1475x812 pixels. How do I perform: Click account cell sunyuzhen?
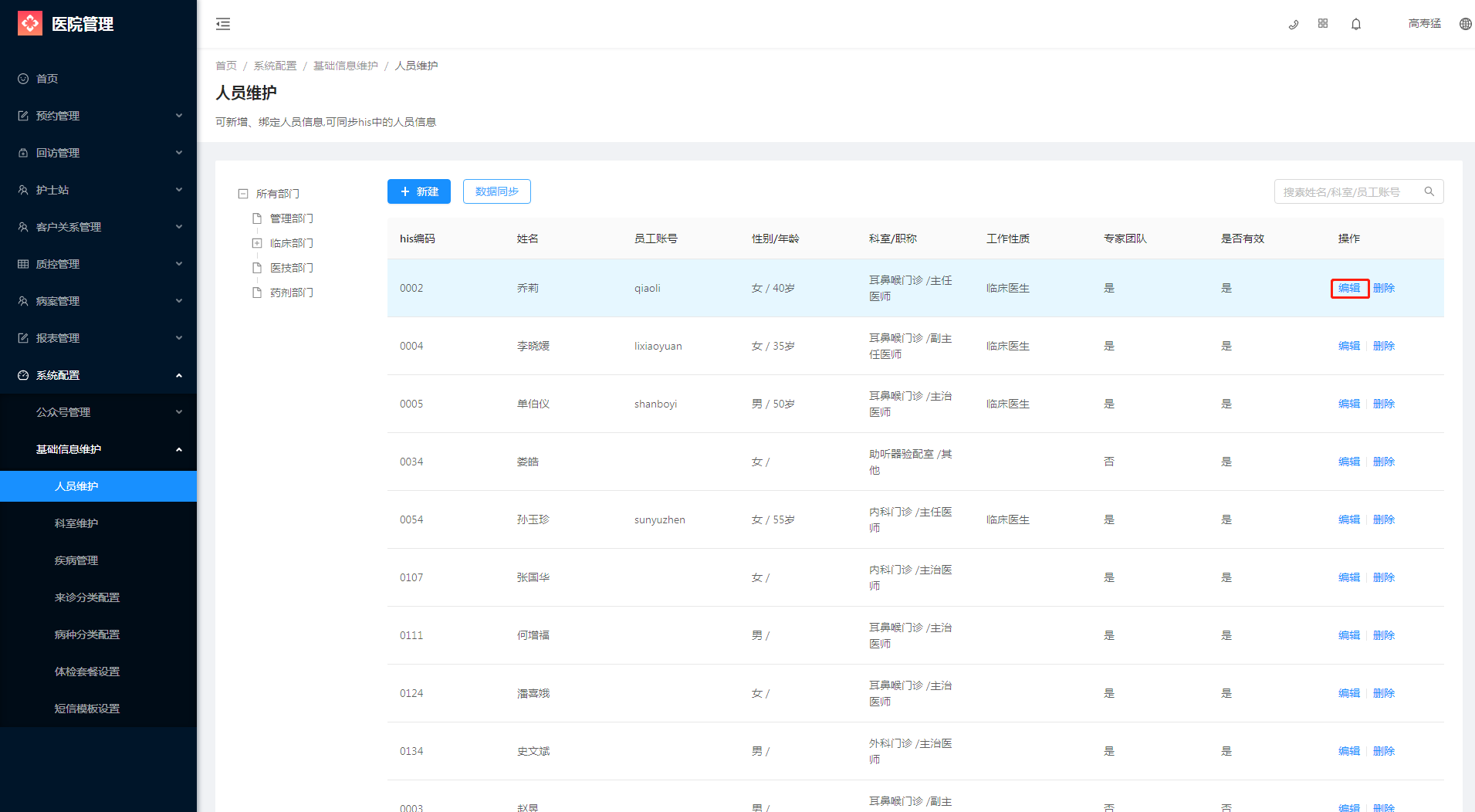click(x=660, y=519)
